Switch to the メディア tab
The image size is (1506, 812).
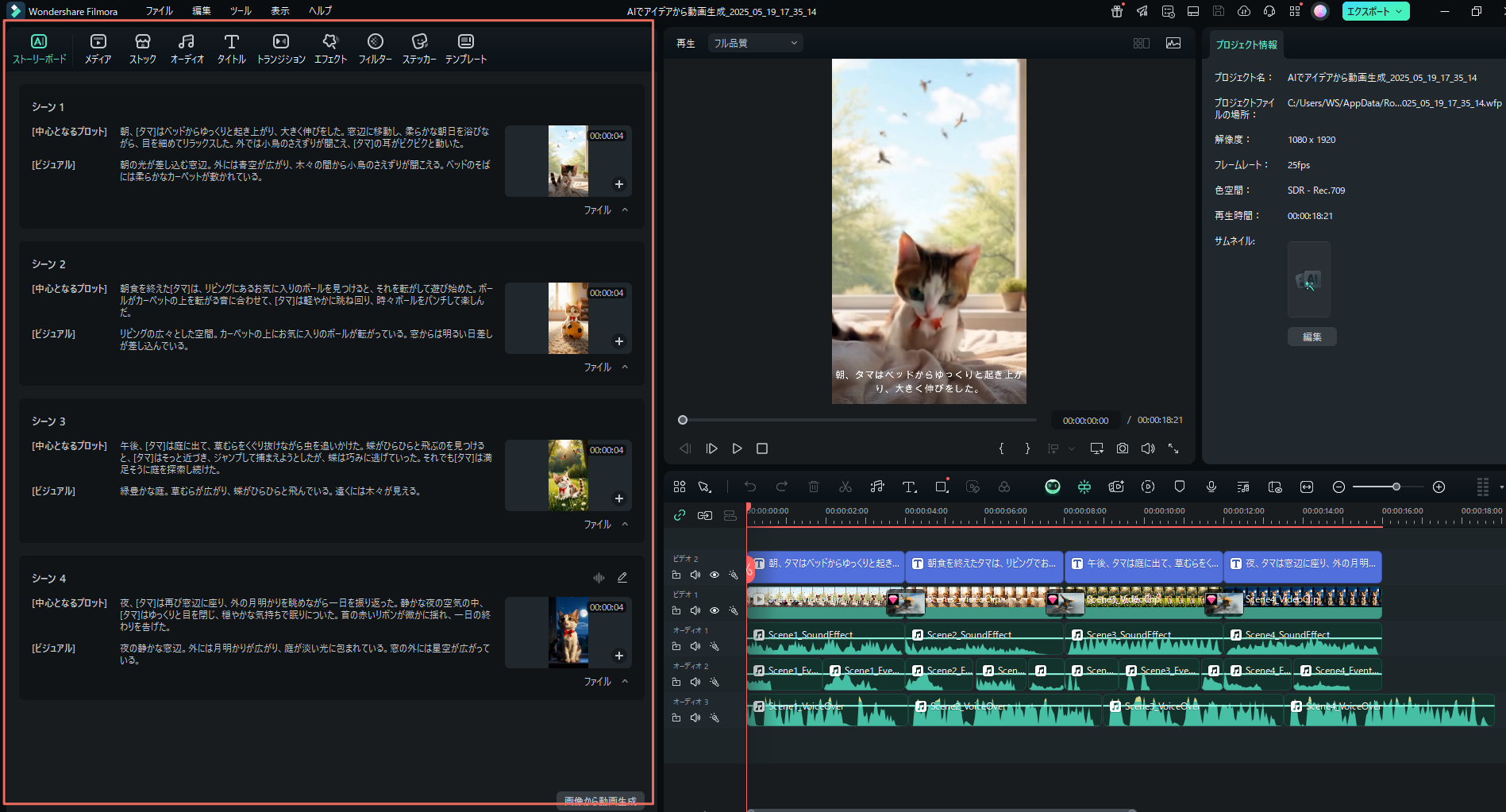98,48
